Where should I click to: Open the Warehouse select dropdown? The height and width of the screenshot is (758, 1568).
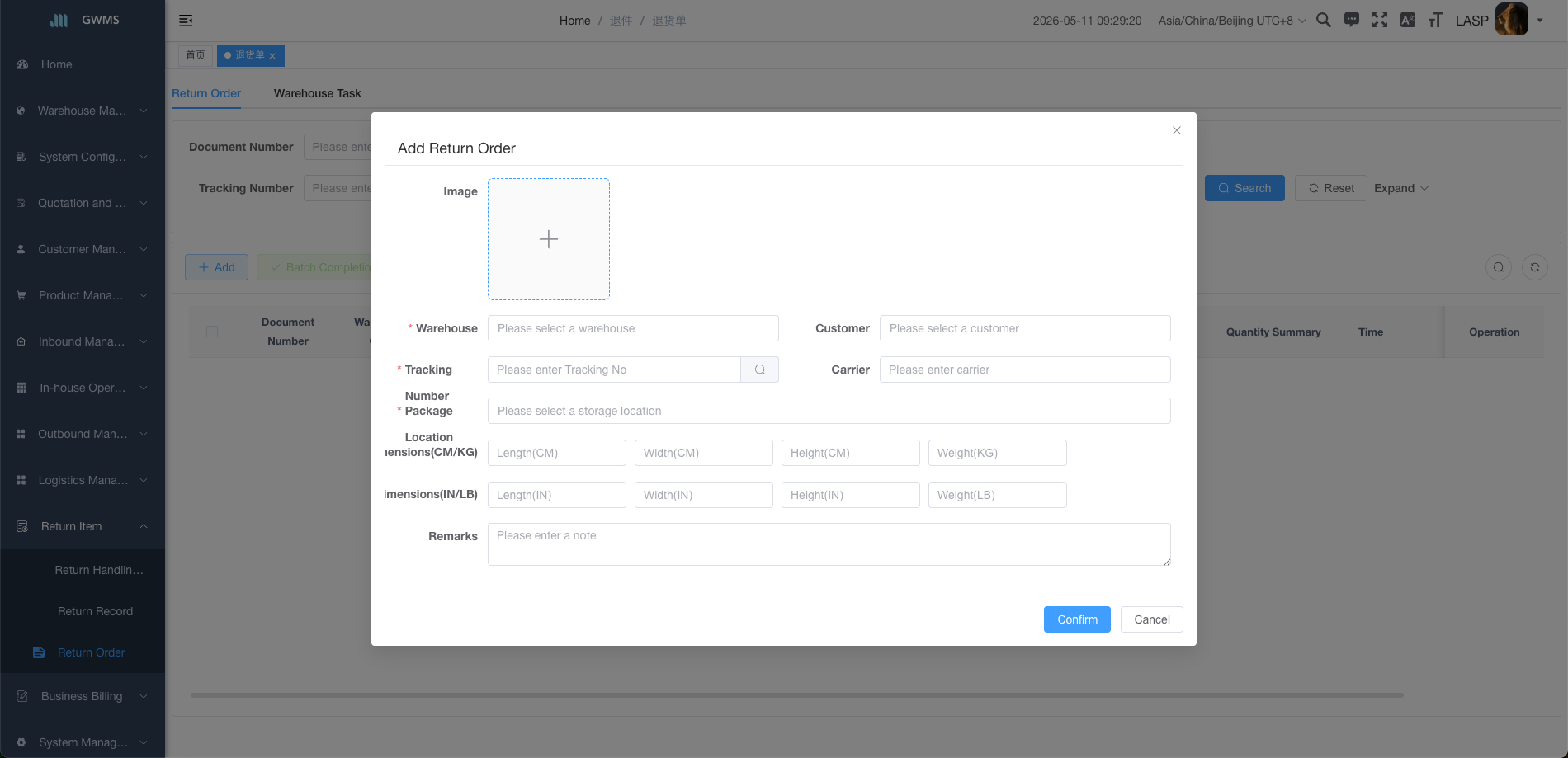tap(633, 328)
